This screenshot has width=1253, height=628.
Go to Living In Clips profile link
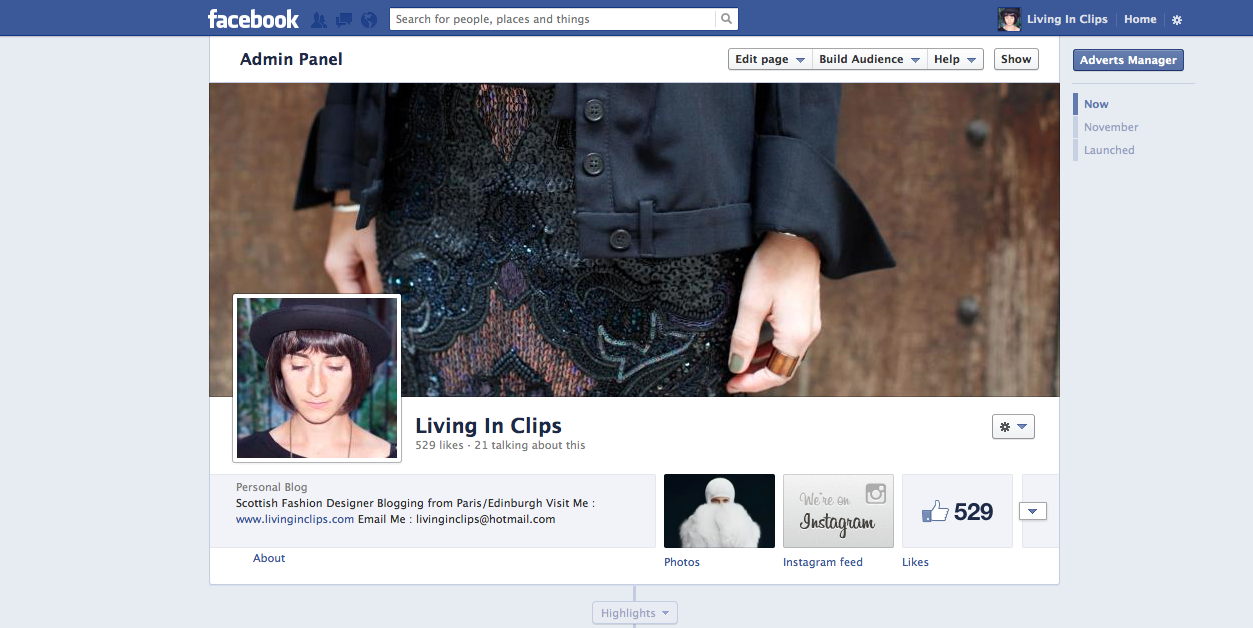click(1067, 19)
